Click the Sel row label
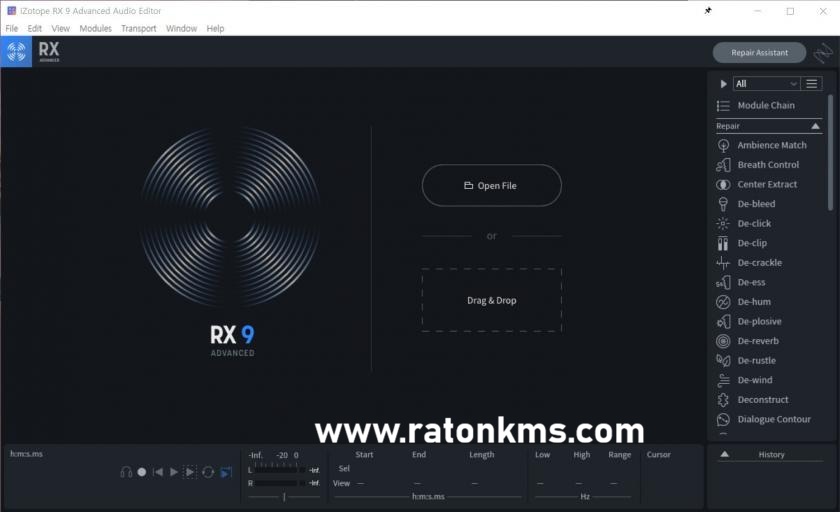The image size is (840, 512). pyautogui.click(x=344, y=468)
